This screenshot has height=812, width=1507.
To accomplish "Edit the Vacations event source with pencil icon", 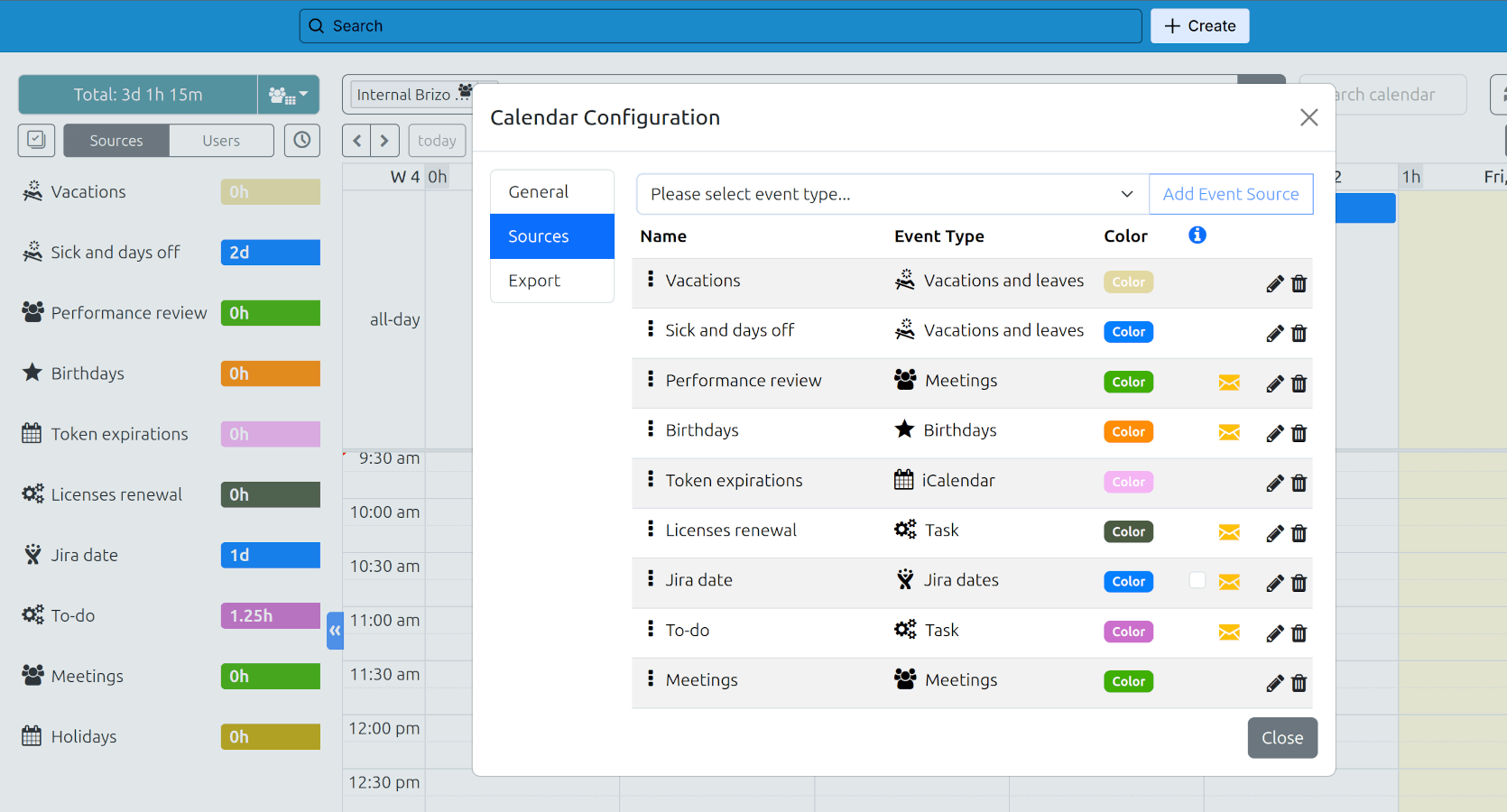I will [x=1273, y=283].
